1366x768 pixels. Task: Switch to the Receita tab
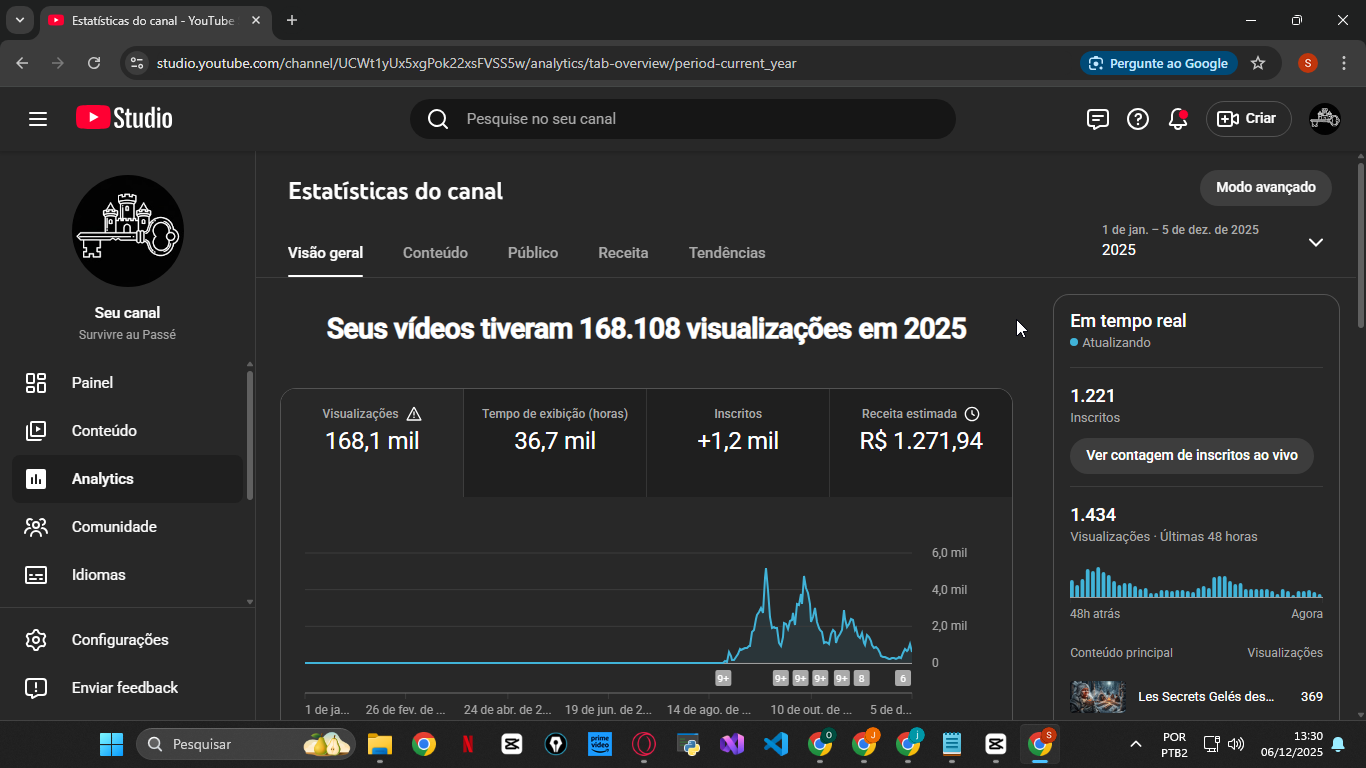point(623,253)
